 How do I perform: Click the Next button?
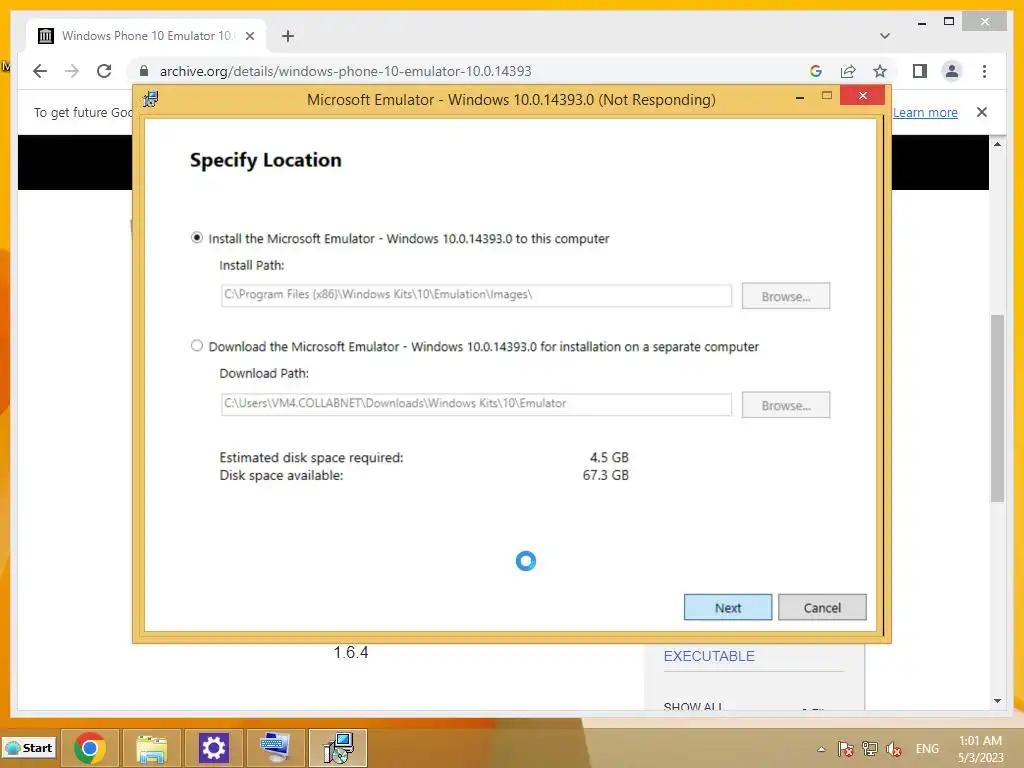[x=728, y=607]
